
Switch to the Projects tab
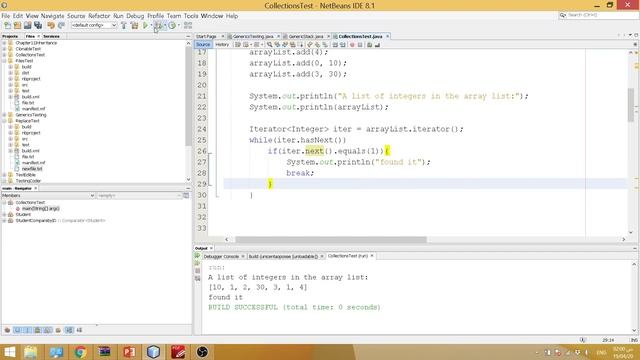(x=10, y=36)
